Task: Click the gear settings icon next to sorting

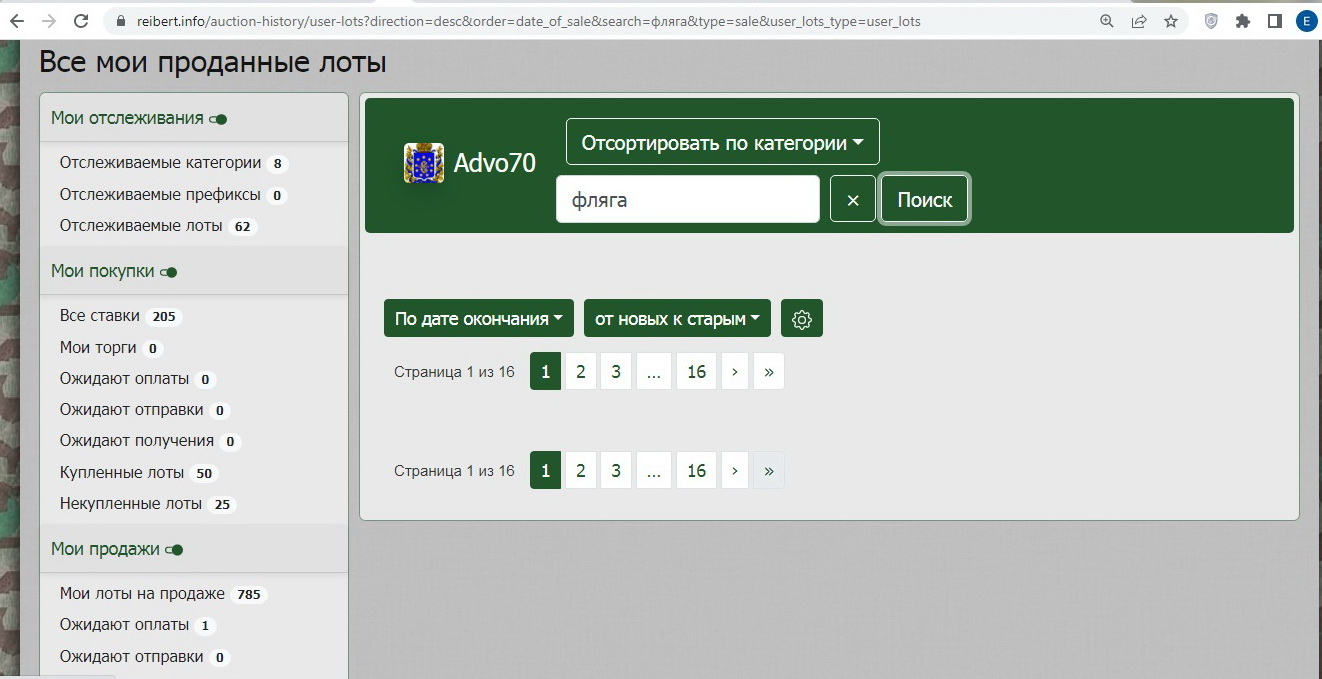Action: pos(801,319)
